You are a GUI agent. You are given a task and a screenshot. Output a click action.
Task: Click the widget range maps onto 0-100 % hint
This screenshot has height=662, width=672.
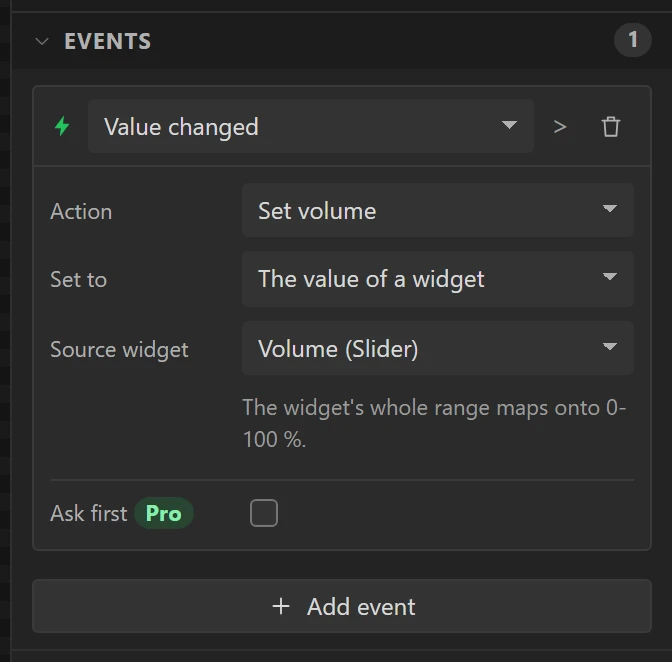[434, 423]
